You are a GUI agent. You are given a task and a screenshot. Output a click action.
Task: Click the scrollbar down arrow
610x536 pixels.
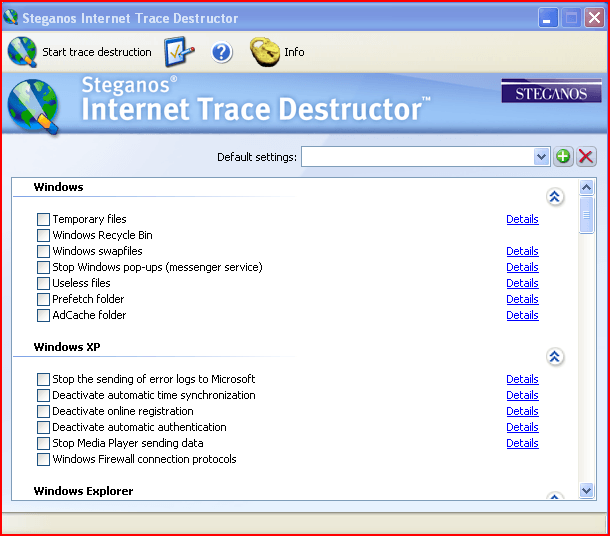(586, 490)
